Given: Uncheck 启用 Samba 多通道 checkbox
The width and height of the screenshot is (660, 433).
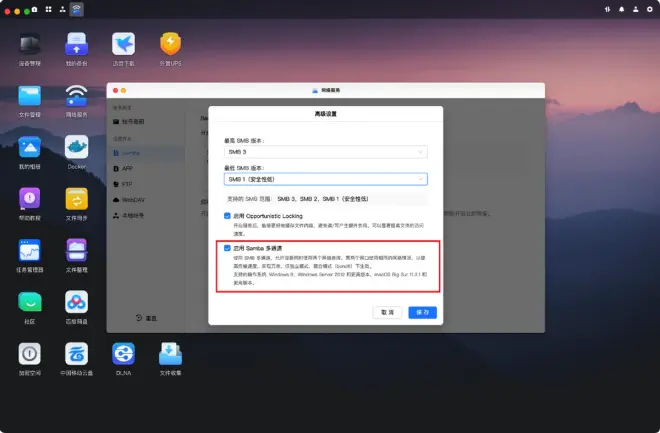Looking at the screenshot, I should pos(228,247).
